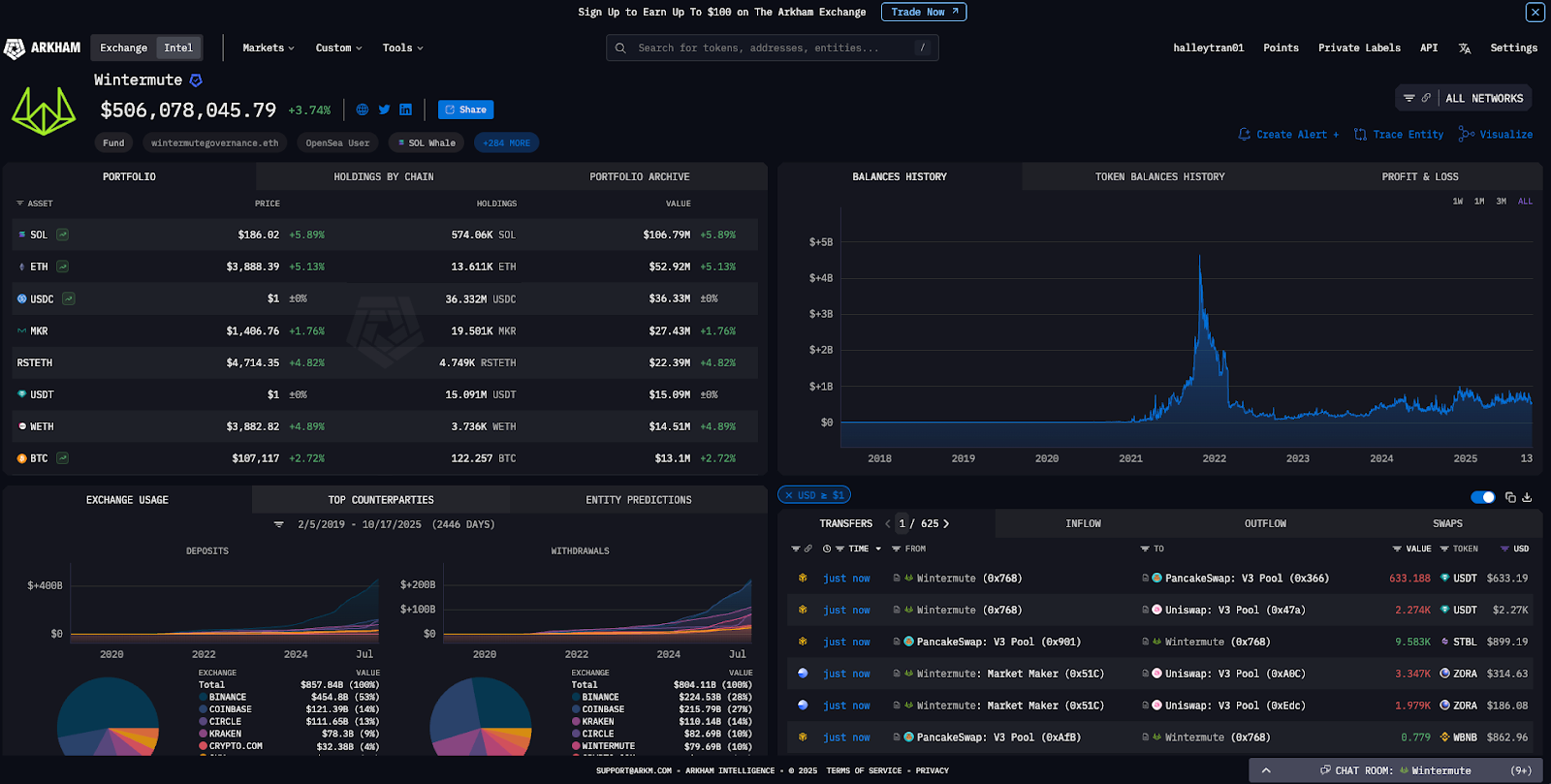Click the chart icon next to SOL
Viewport: 1551px width, 784px height.
coord(62,235)
